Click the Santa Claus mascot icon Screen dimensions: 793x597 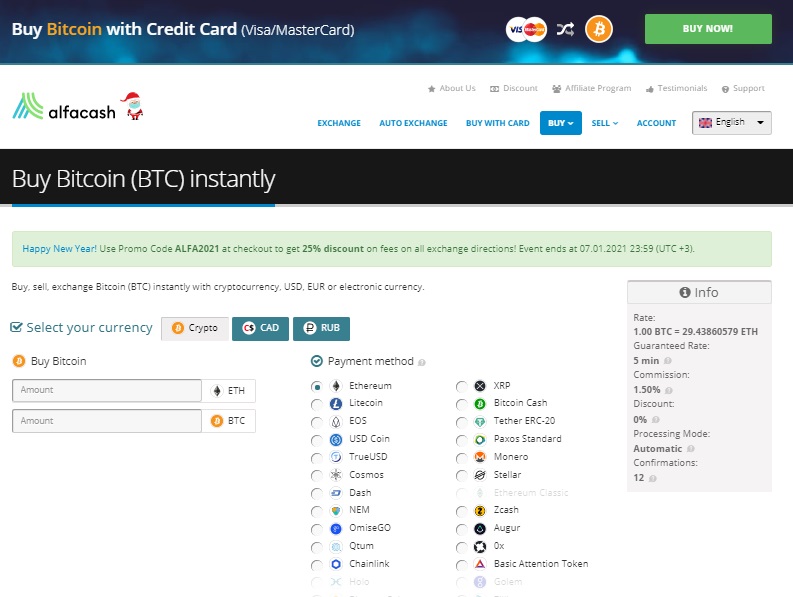click(x=134, y=106)
